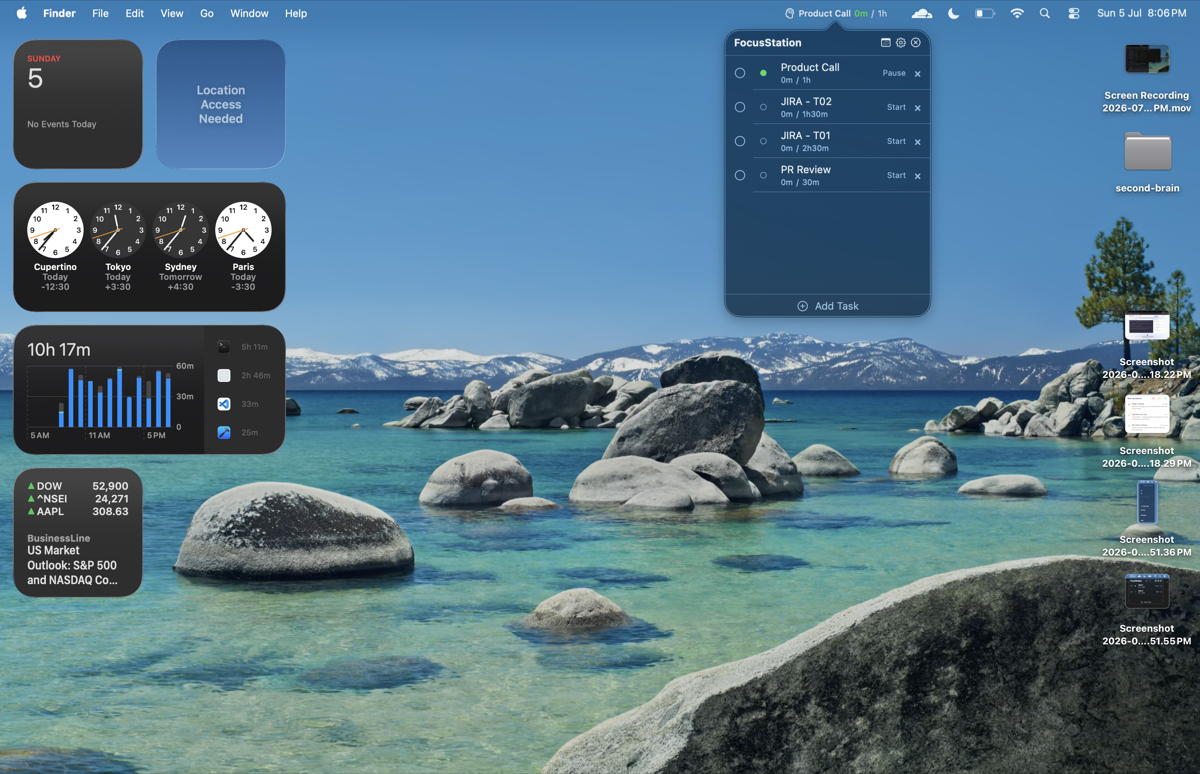Mark PR Review task as complete
The height and width of the screenshot is (774, 1200).
pyautogui.click(x=740, y=175)
